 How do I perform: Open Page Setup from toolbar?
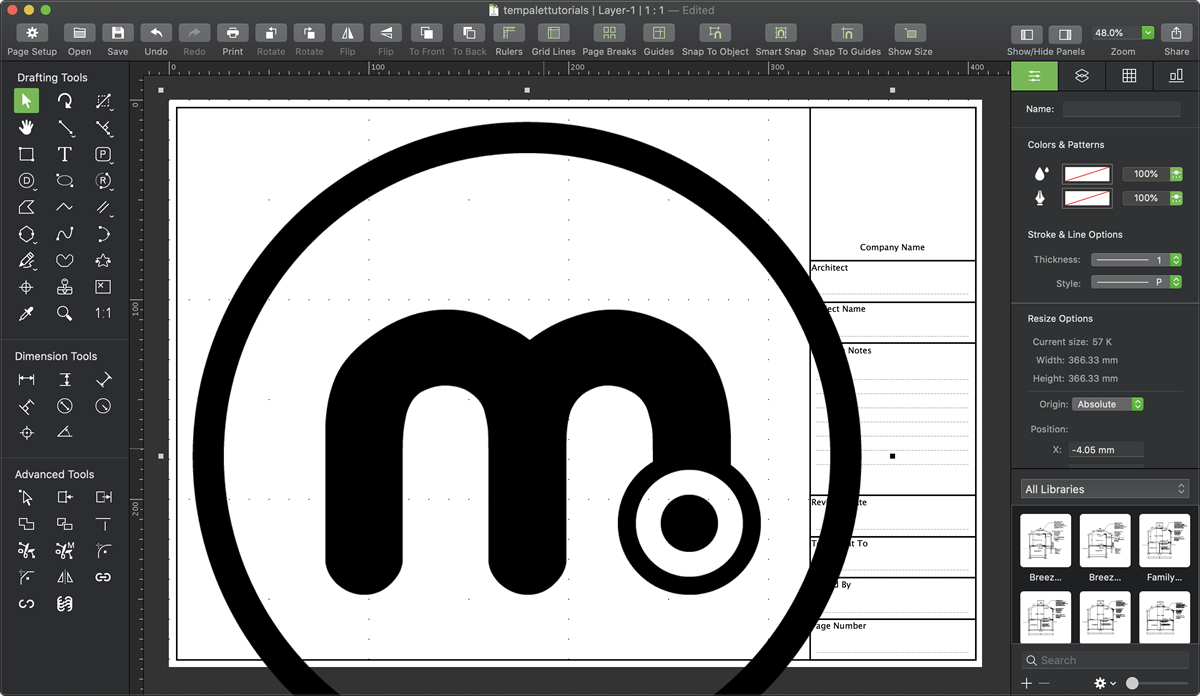click(x=32, y=33)
